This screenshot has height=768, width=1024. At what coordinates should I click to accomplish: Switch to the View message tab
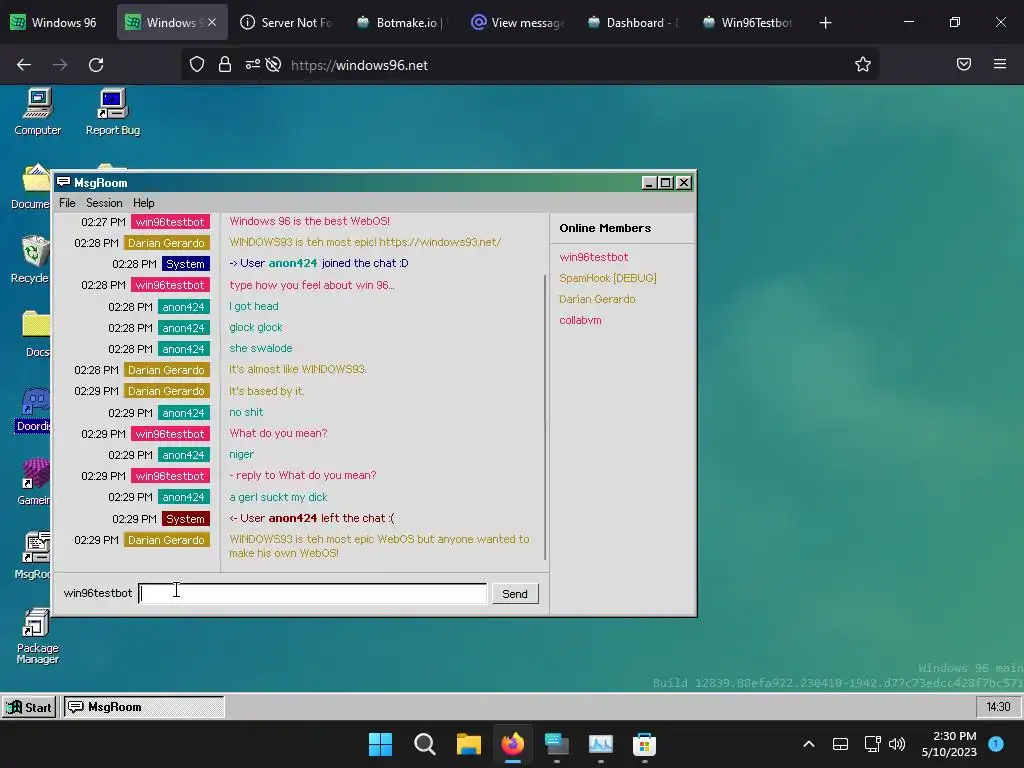(x=518, y=23)
